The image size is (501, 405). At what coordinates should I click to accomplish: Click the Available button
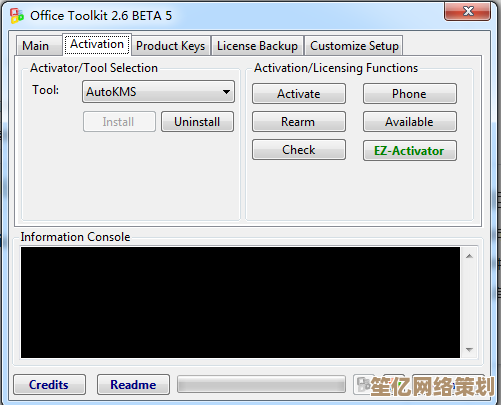tap(410, 122)
